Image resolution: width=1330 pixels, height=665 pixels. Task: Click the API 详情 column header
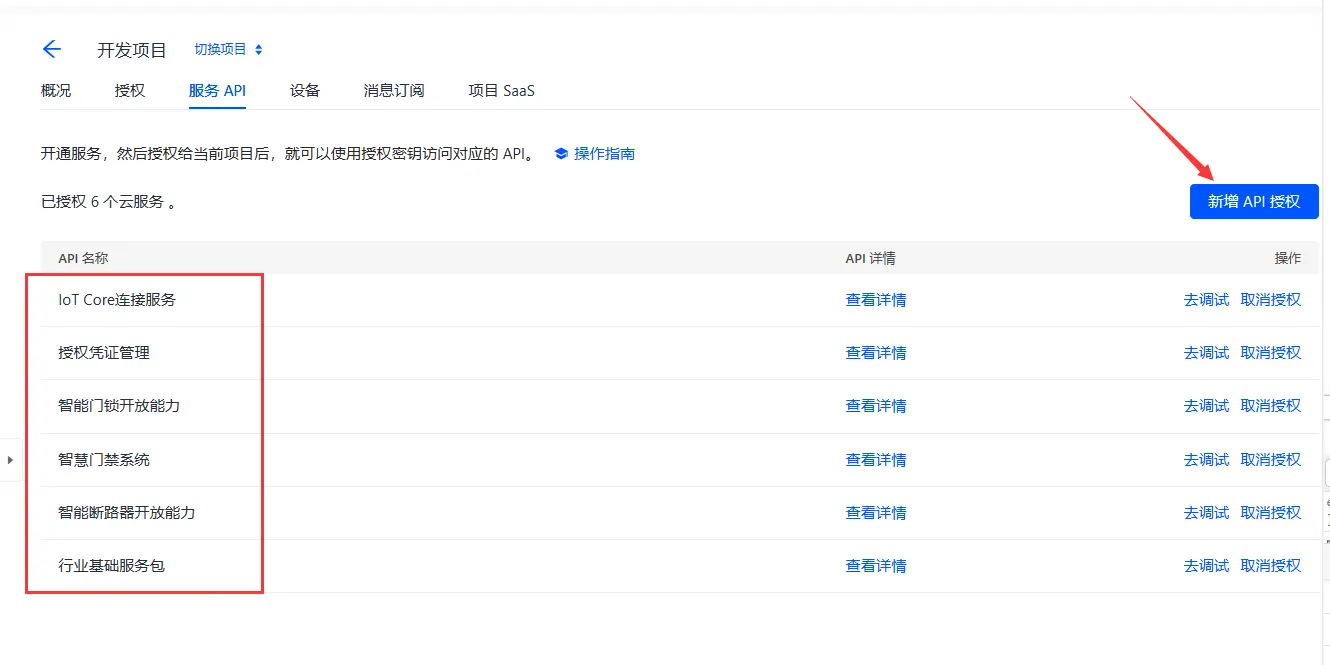pyautogui.click(x=871, y=258)
